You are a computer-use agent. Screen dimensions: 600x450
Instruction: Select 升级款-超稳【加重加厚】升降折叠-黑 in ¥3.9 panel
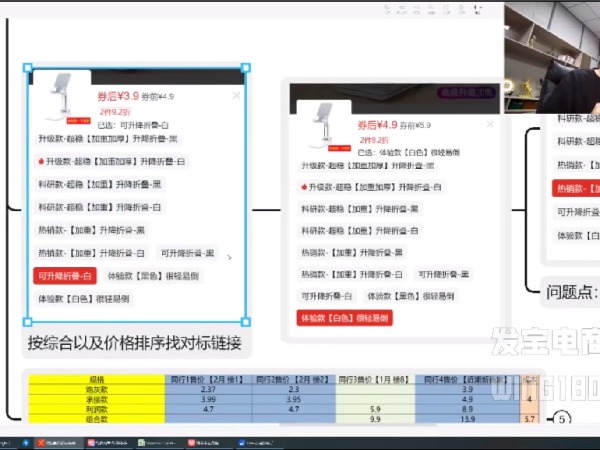(108, 139)
